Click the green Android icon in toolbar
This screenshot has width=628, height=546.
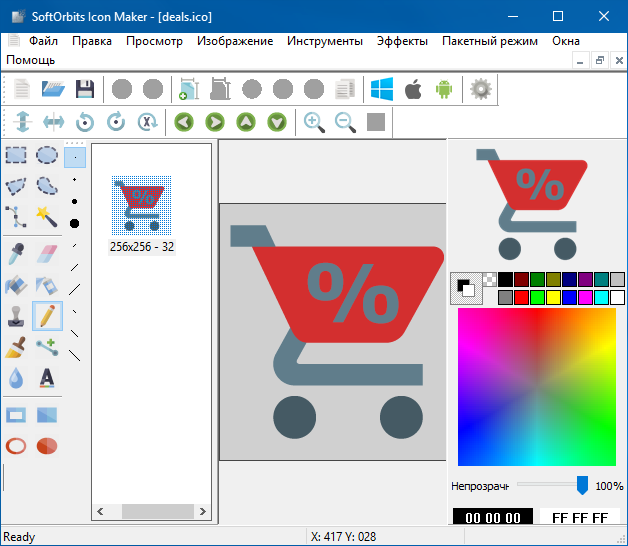pyautogui.click(x=443, y=90)
